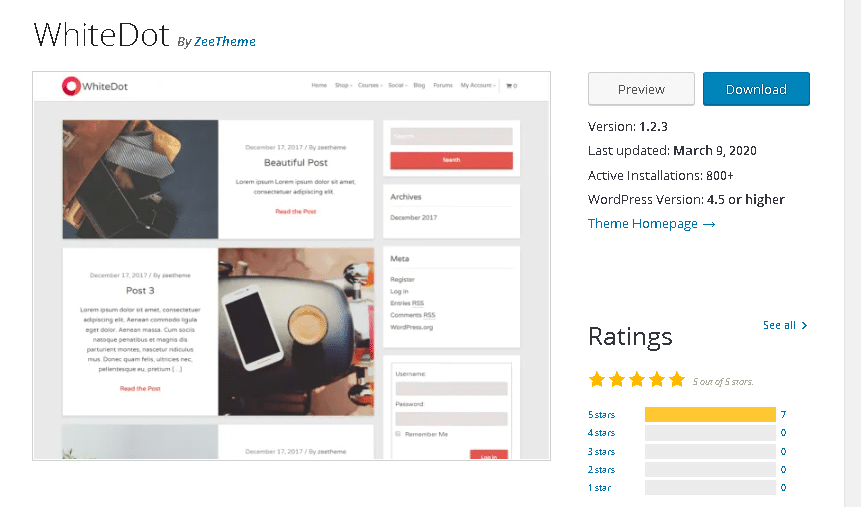Open the ZeeTheme author link
The image size is (861, 507).
coord(225,42)
